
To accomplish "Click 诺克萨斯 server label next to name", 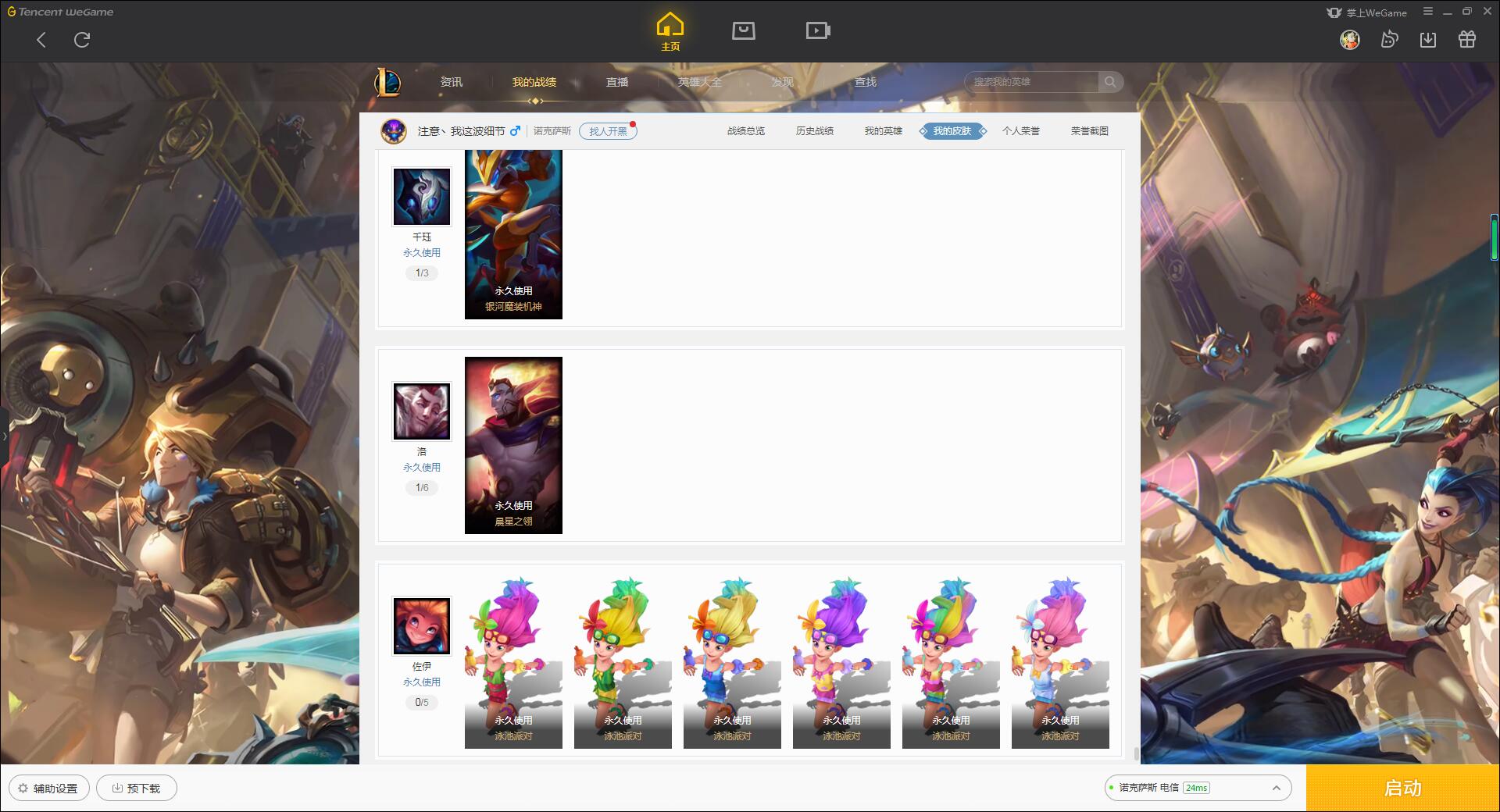I will click(x=552, y=131).
